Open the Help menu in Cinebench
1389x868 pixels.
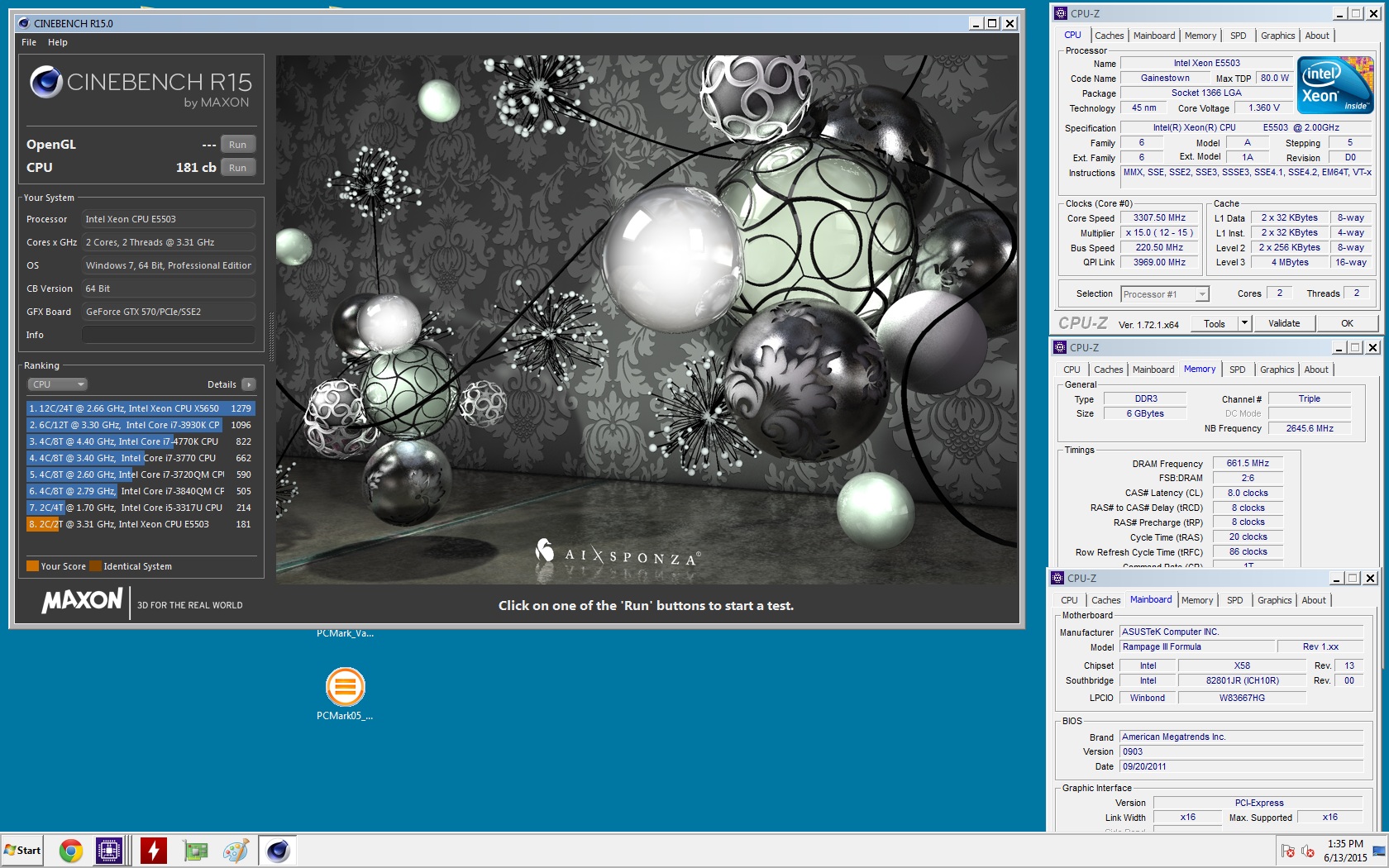[58, 42]
